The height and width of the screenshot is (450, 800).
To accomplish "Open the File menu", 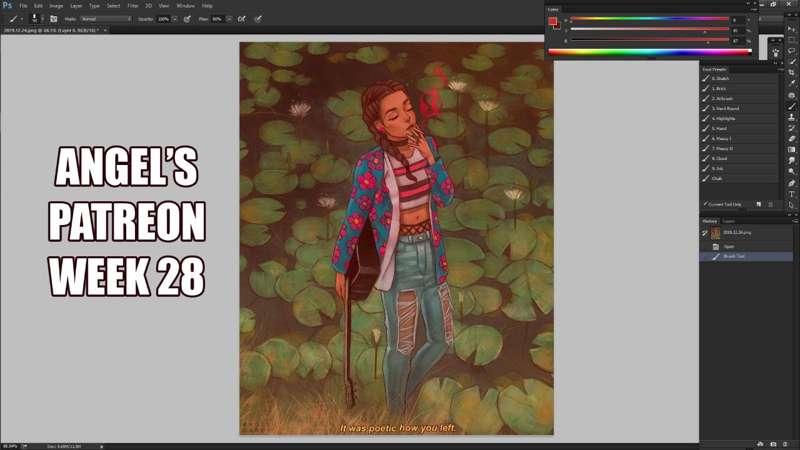I will pos(23,6).
